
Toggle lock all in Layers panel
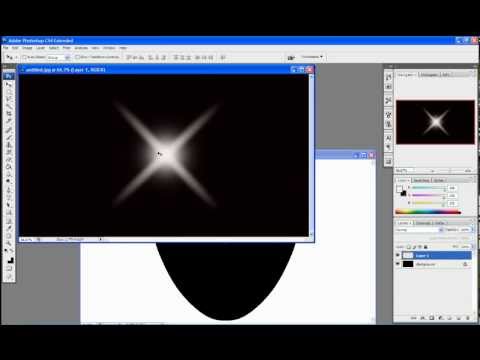click(426, 247)
